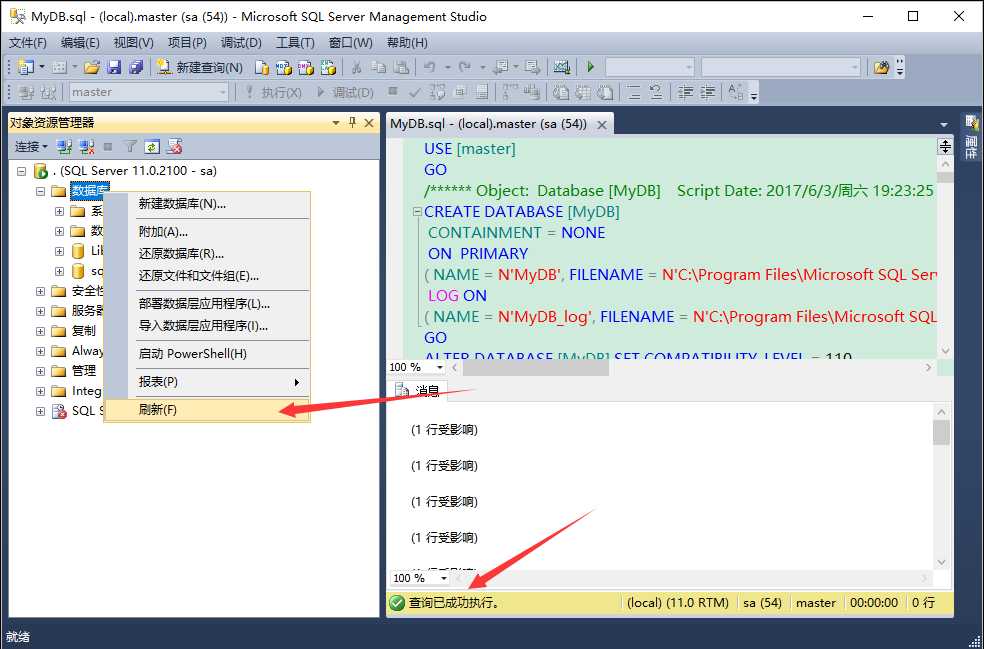Click the New Project toolbar icon
This screenshot has height=649, width=984.
coord(26,67)
